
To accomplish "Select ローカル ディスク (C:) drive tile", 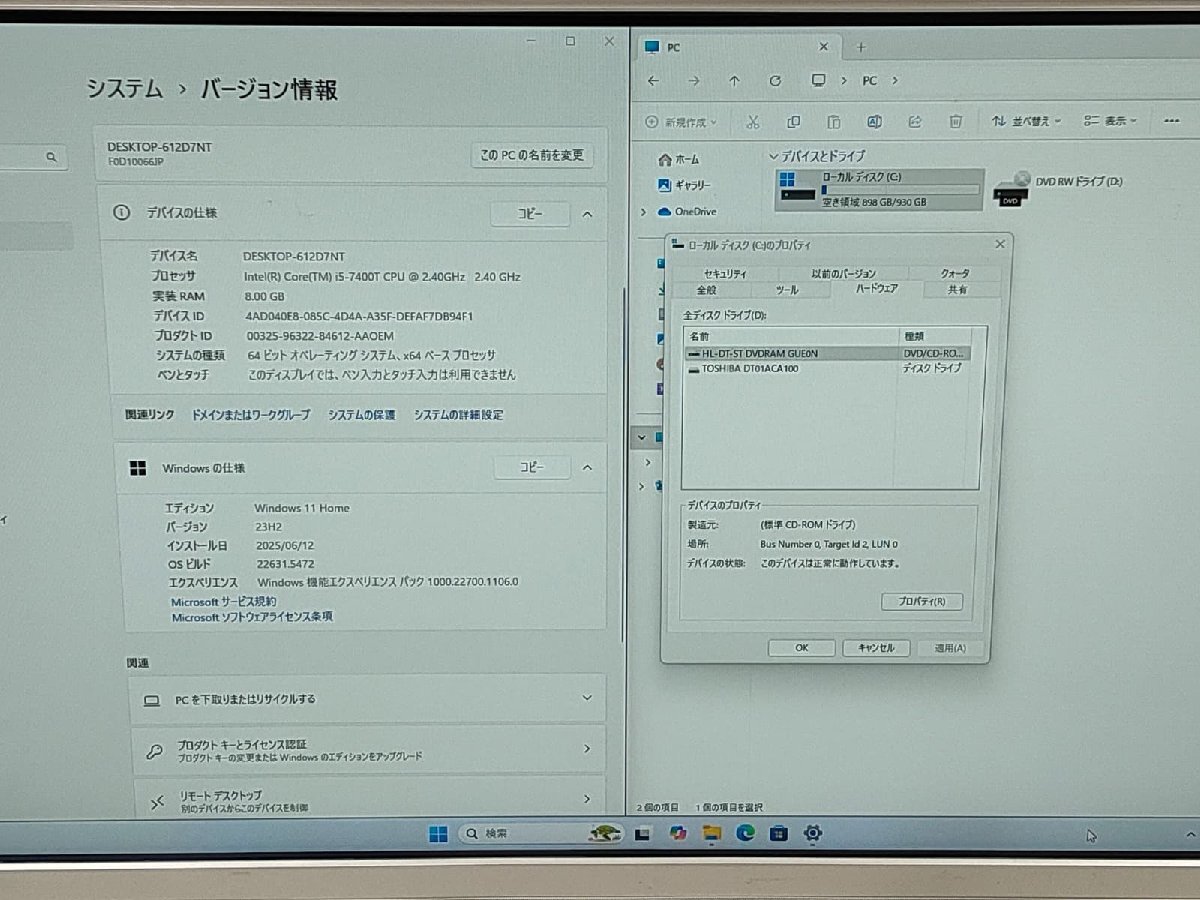I will click(x=880, y=189).
